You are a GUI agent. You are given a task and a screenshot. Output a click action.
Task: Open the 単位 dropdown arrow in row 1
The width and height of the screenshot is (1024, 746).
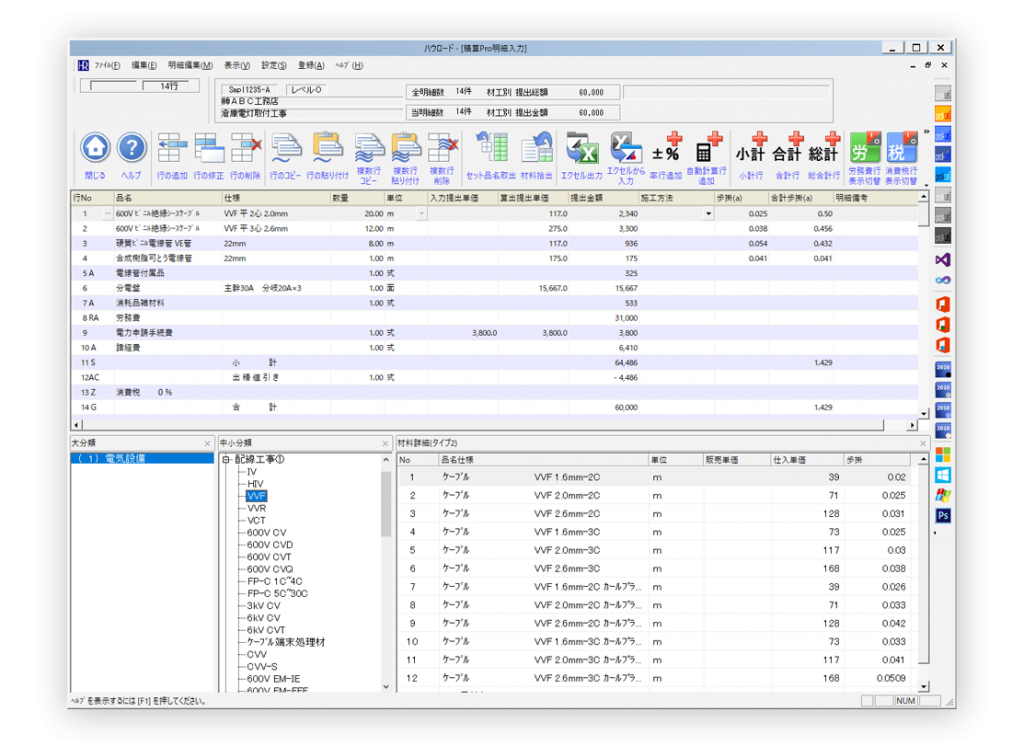(421, 214)
